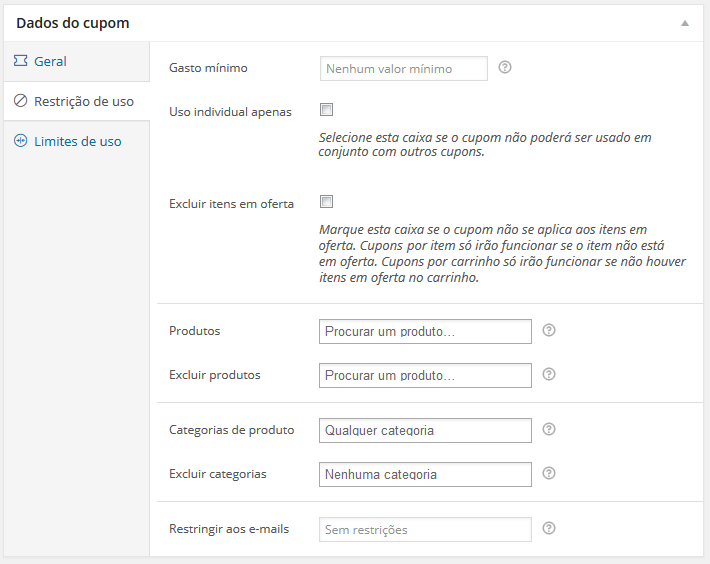Screen dimensions: 710x564
Task: Click the Gasto mínimo input field
Action: (403, 68)
